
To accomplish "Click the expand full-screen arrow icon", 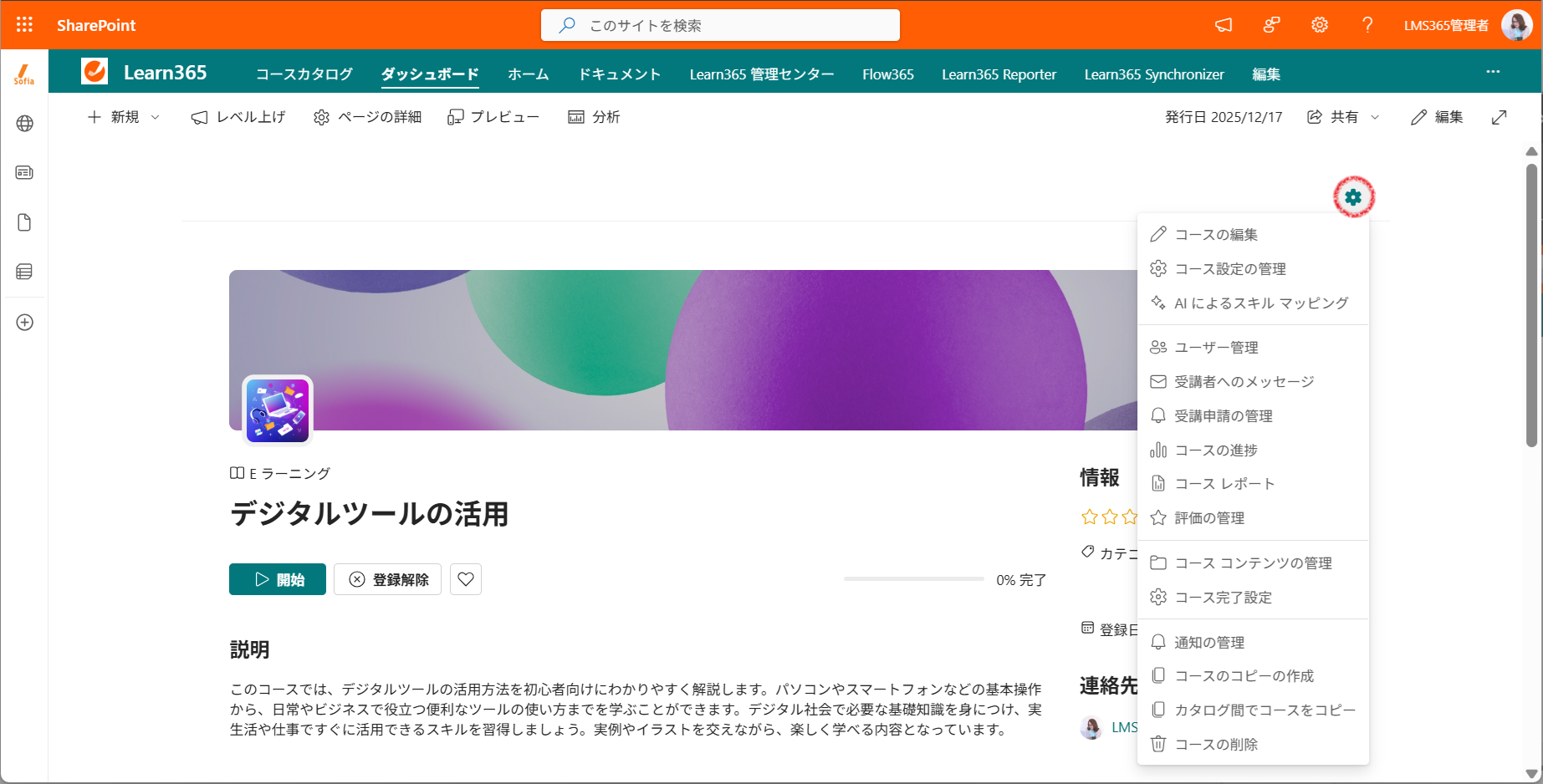I will pos(1499,117).
